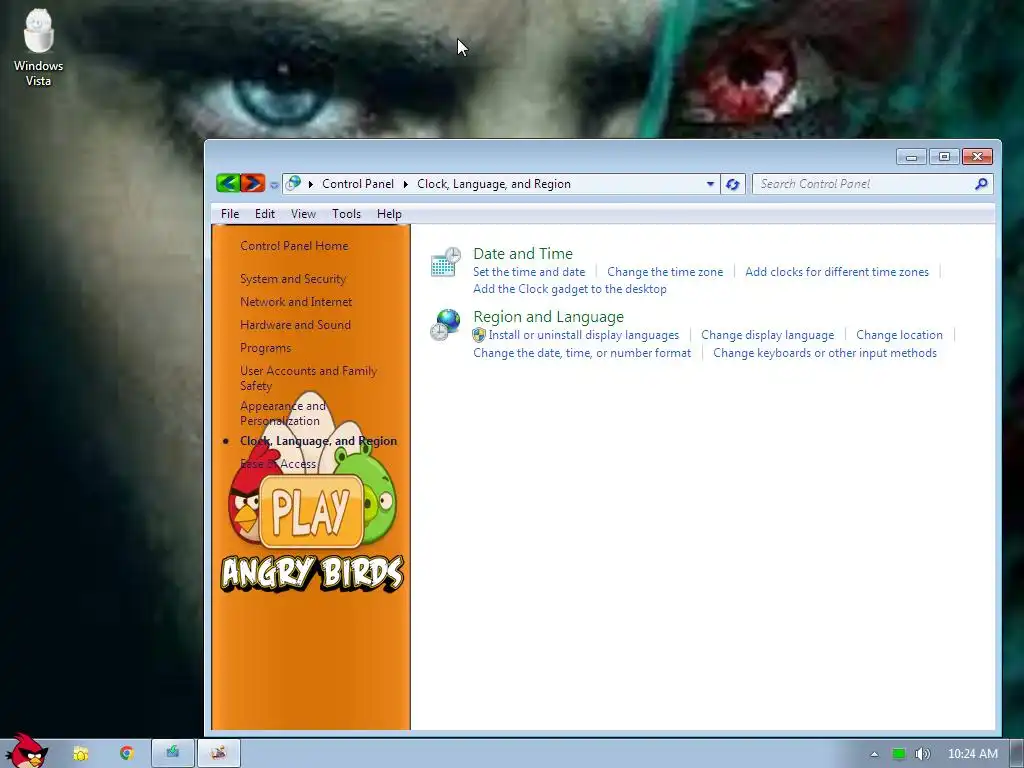Click Control Panel in the breadcrumb
Screen dimensions: 1024x768
click(358, 184)
